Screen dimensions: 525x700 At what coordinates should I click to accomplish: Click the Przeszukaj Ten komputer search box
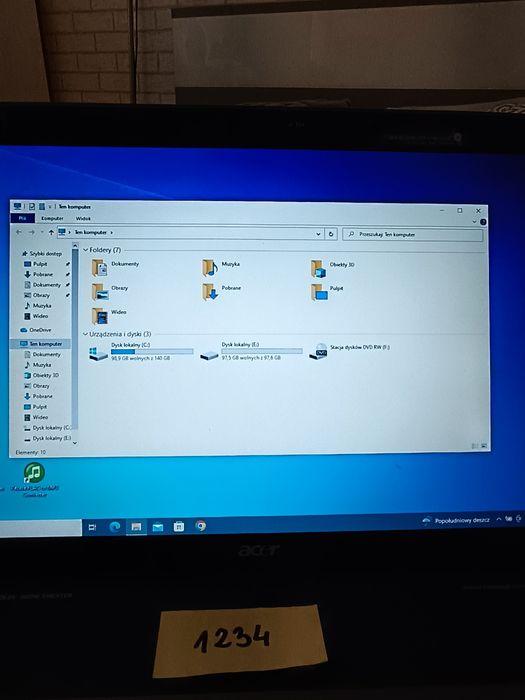[412, 234]
